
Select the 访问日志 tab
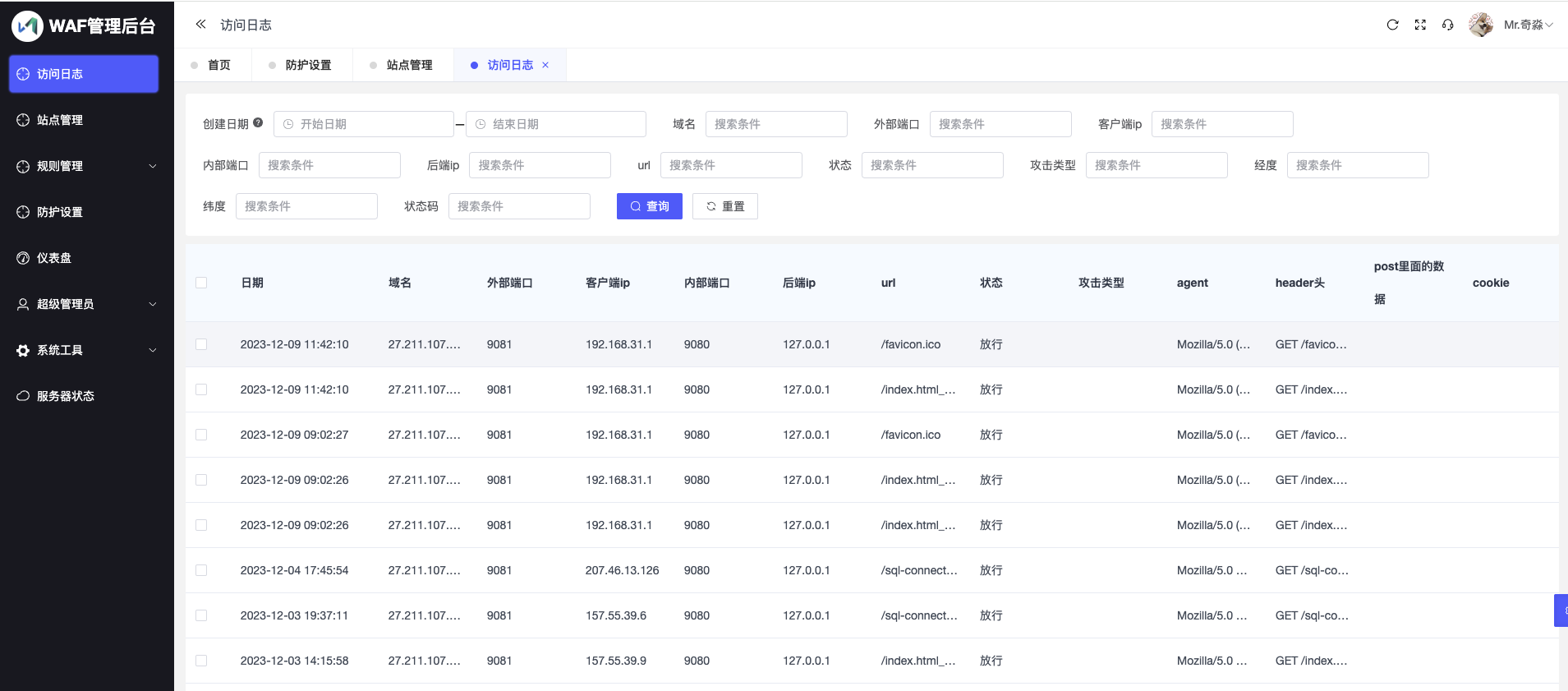point(510,65)
